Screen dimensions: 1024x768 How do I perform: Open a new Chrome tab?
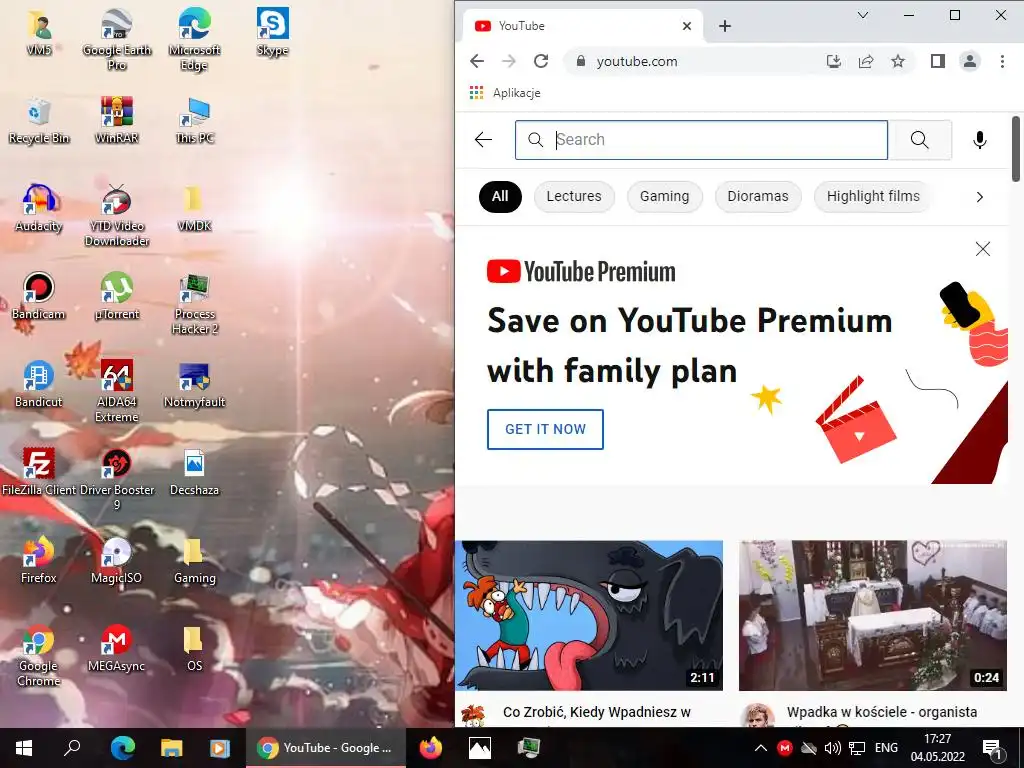[724, 26]
